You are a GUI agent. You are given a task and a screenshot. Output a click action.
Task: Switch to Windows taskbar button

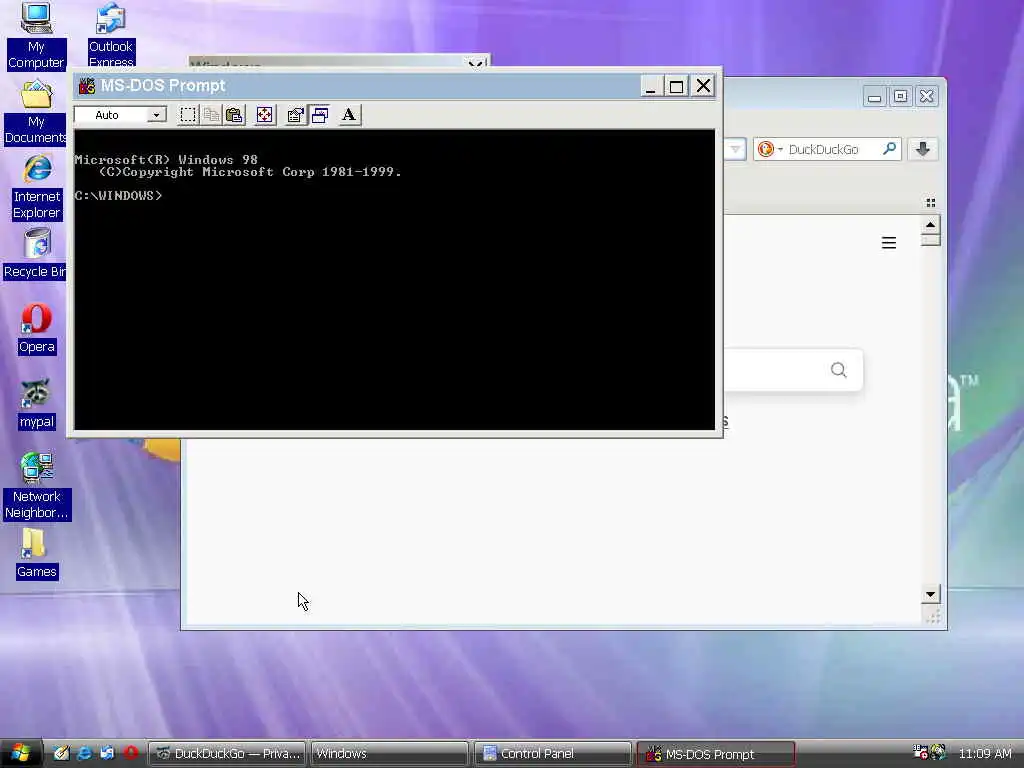(390, 754)
